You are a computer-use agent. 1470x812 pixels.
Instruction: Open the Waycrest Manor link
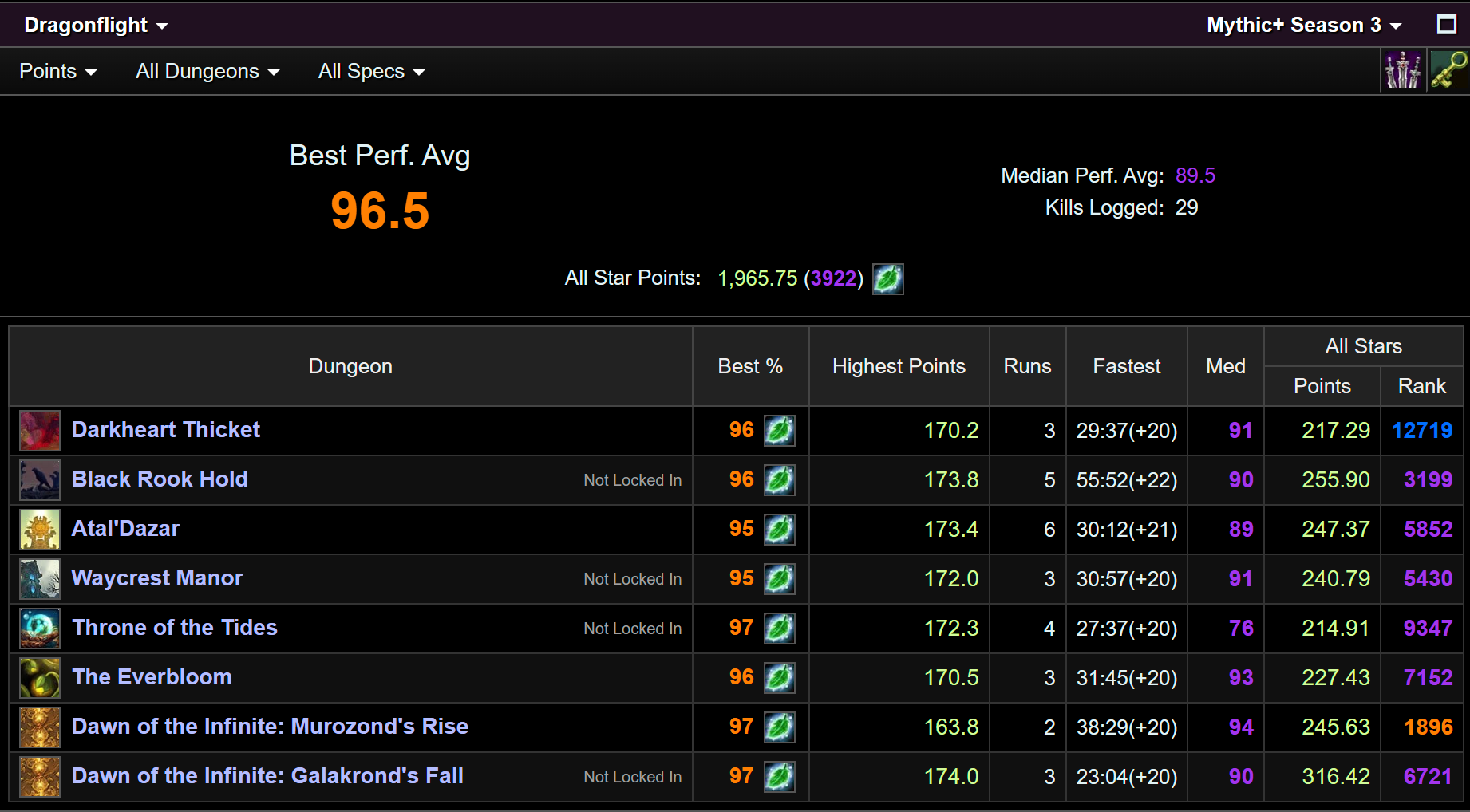click(x=157, y=578)
